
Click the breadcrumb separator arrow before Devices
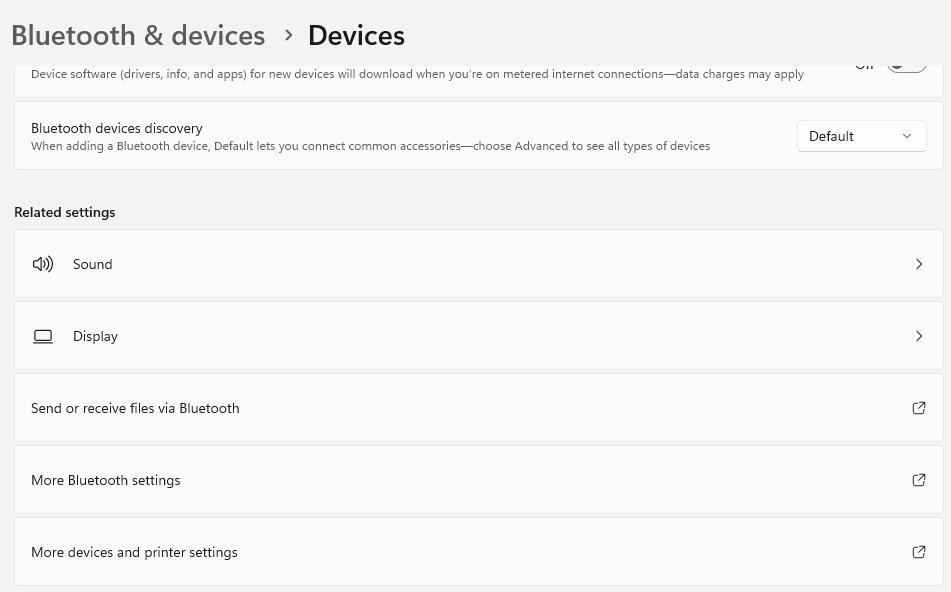[x=289, y=35]
